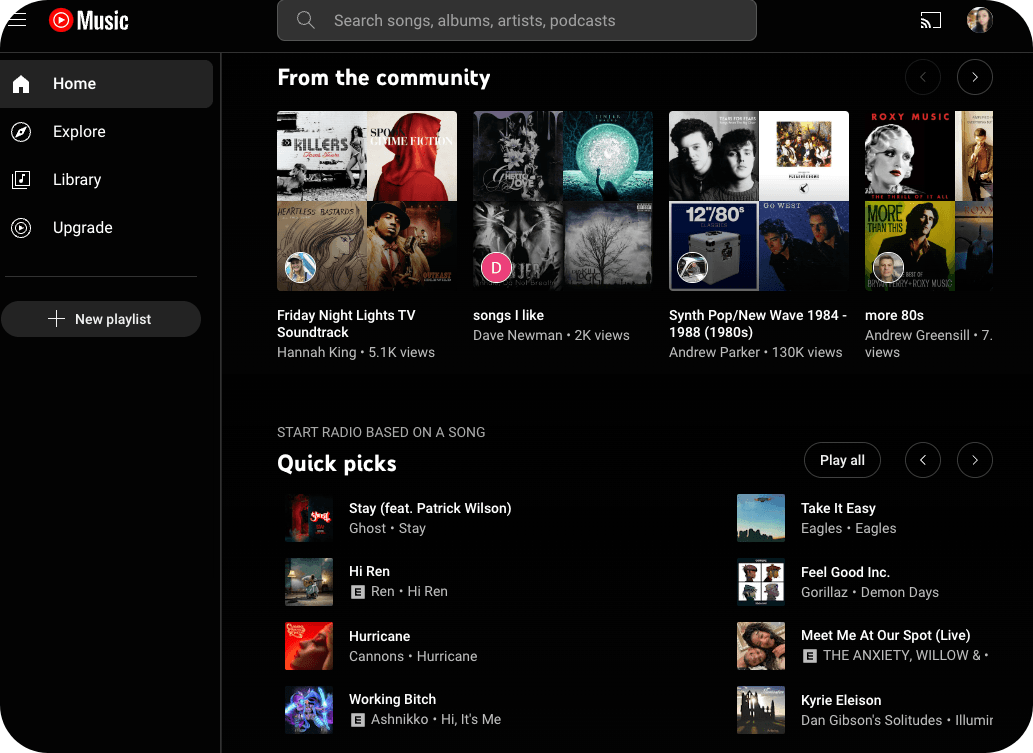The width and height of the screenshot is (1033, 753).
Task: Open the Cannons artist link
Action: click(x=376, y=657)
